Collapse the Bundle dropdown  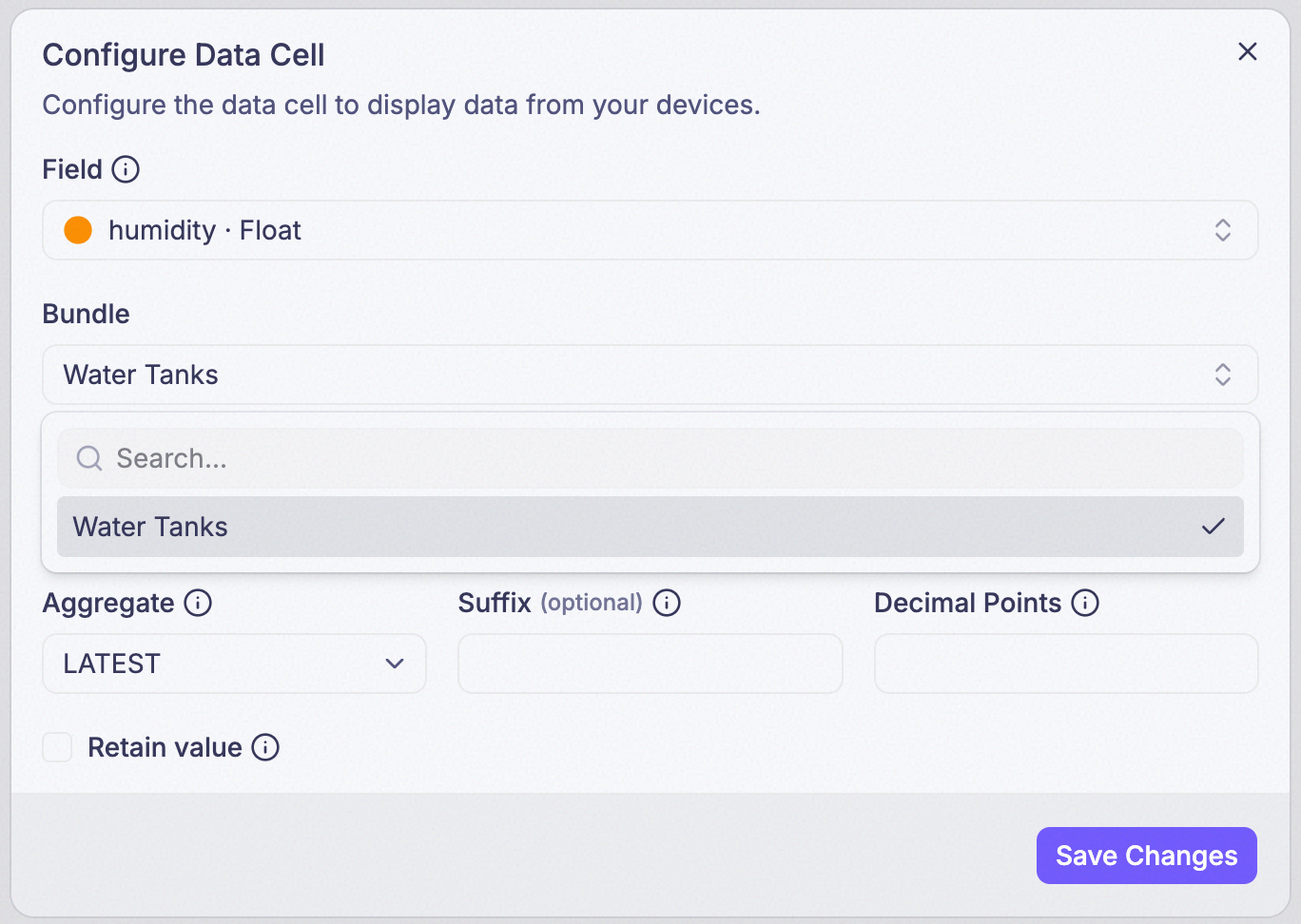(650, 375)
